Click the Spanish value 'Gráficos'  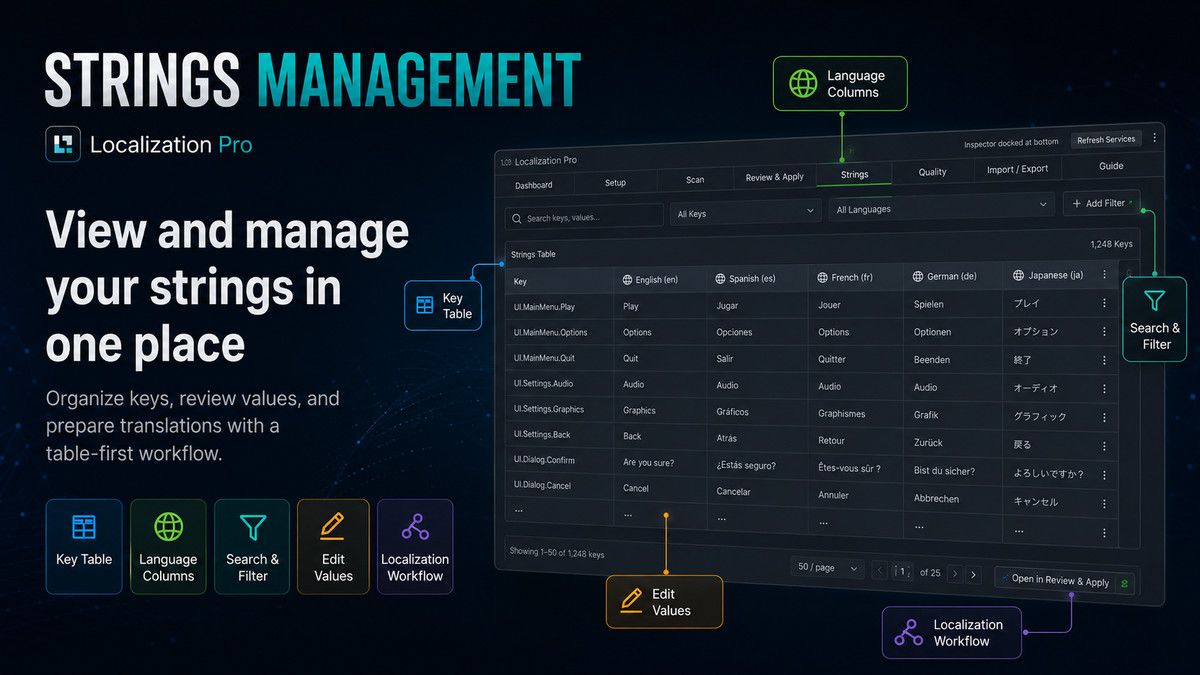pos(734,412)
